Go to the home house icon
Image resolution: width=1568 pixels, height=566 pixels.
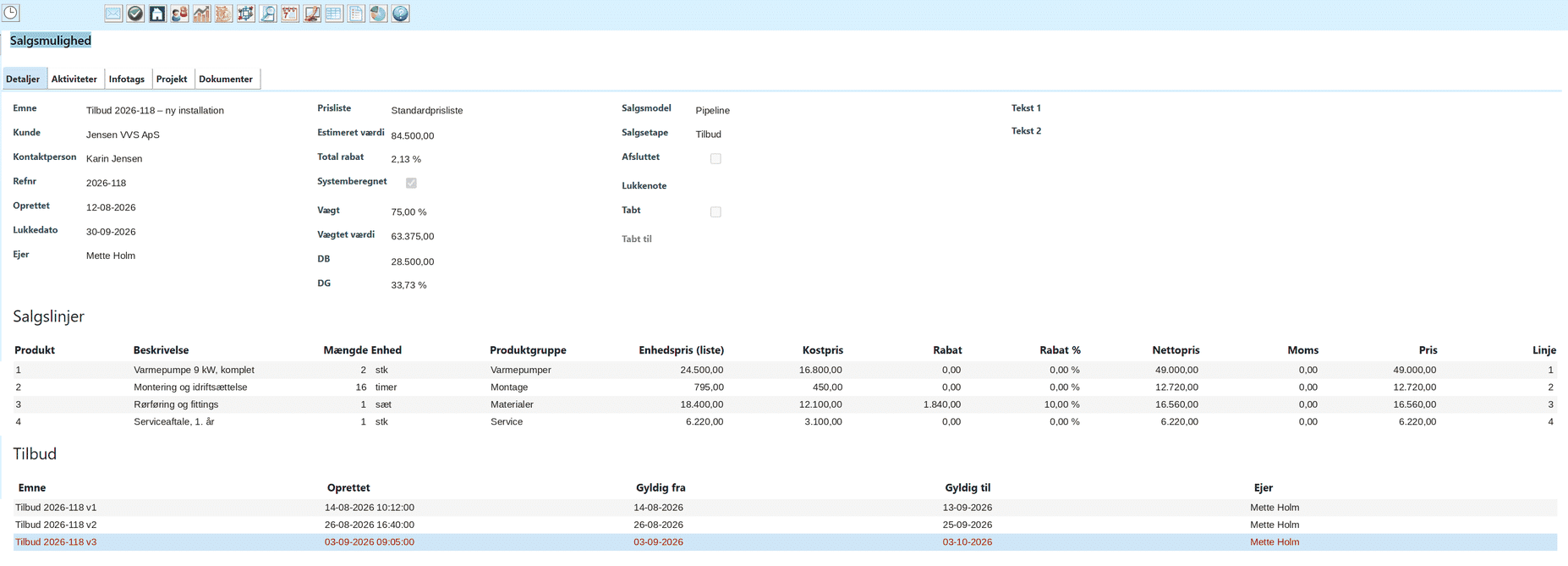click(x=157, y=14)
